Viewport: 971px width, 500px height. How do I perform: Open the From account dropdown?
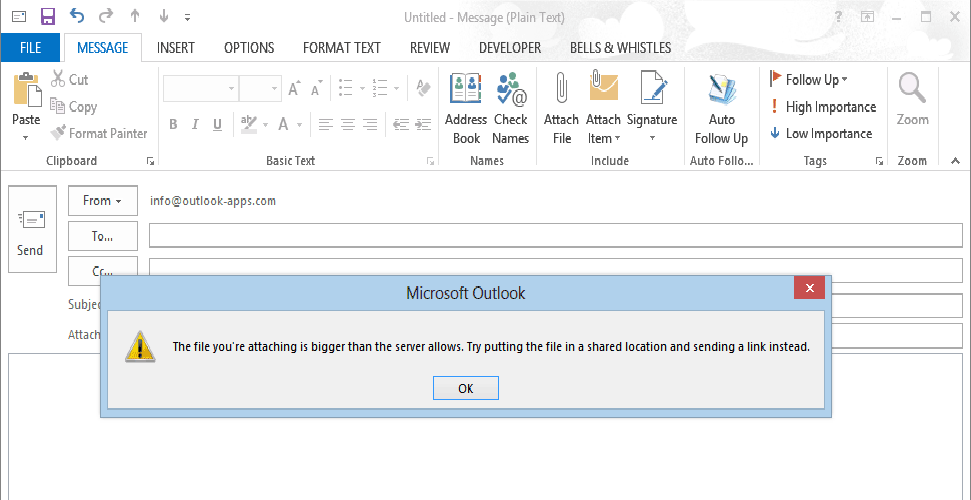103,201
